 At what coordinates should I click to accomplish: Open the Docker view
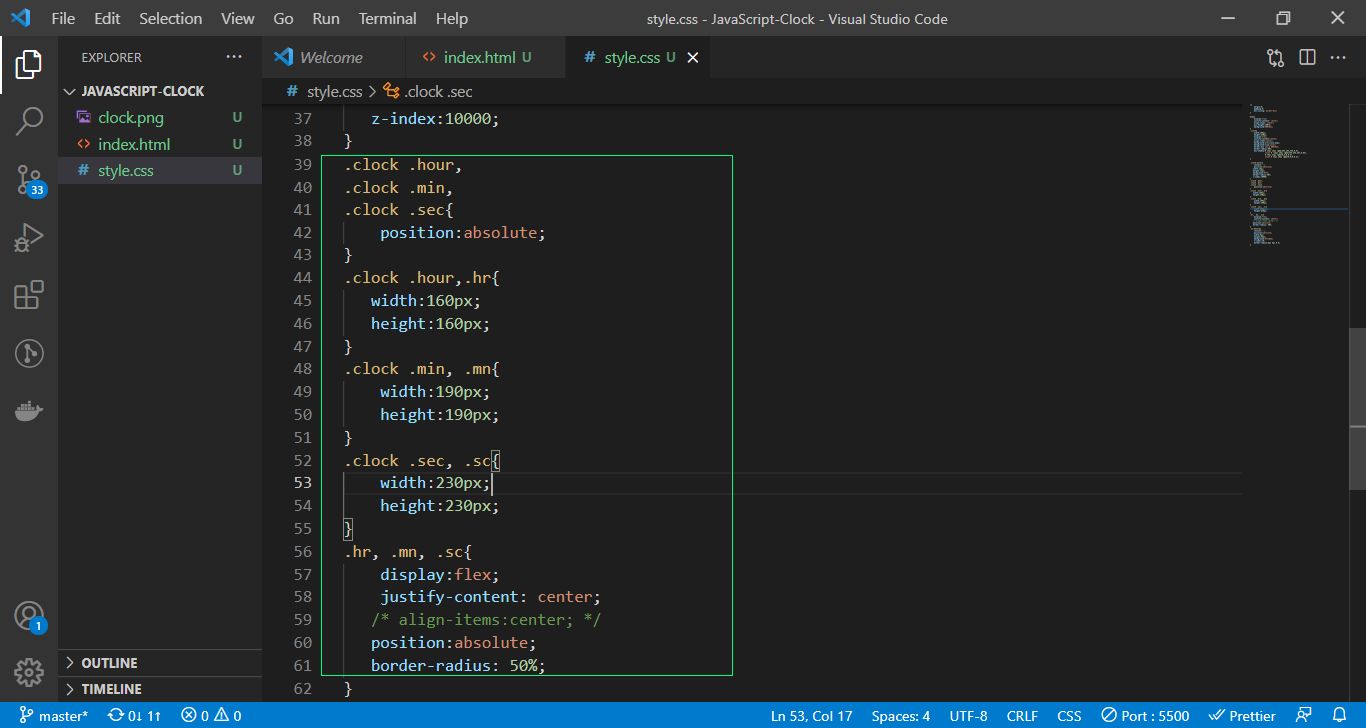[28, 411]
